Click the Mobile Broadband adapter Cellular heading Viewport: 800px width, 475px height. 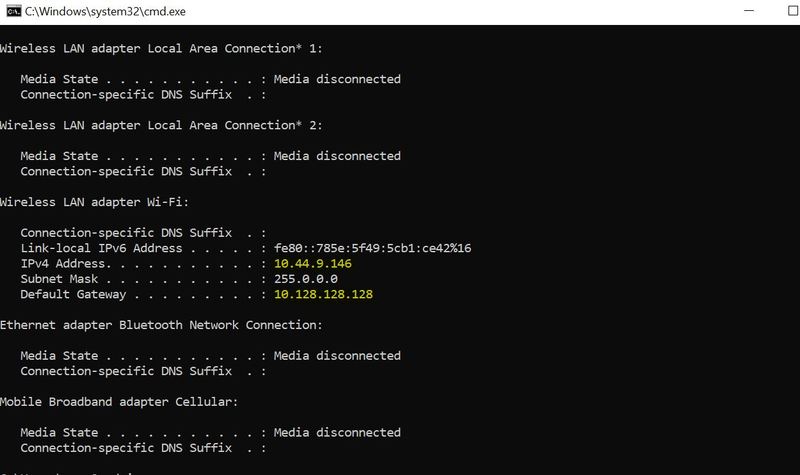(x=119, y=402)
